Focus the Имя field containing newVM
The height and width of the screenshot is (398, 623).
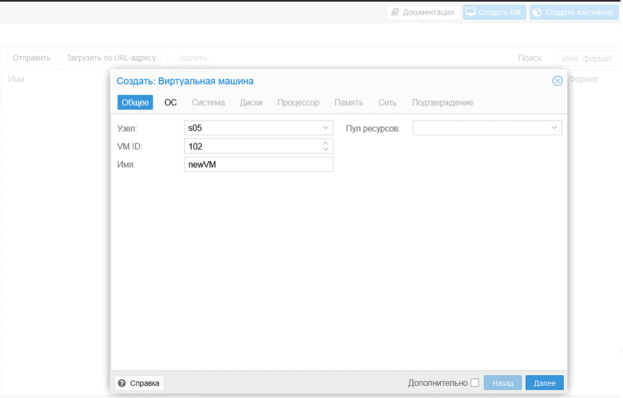[259, 164]
